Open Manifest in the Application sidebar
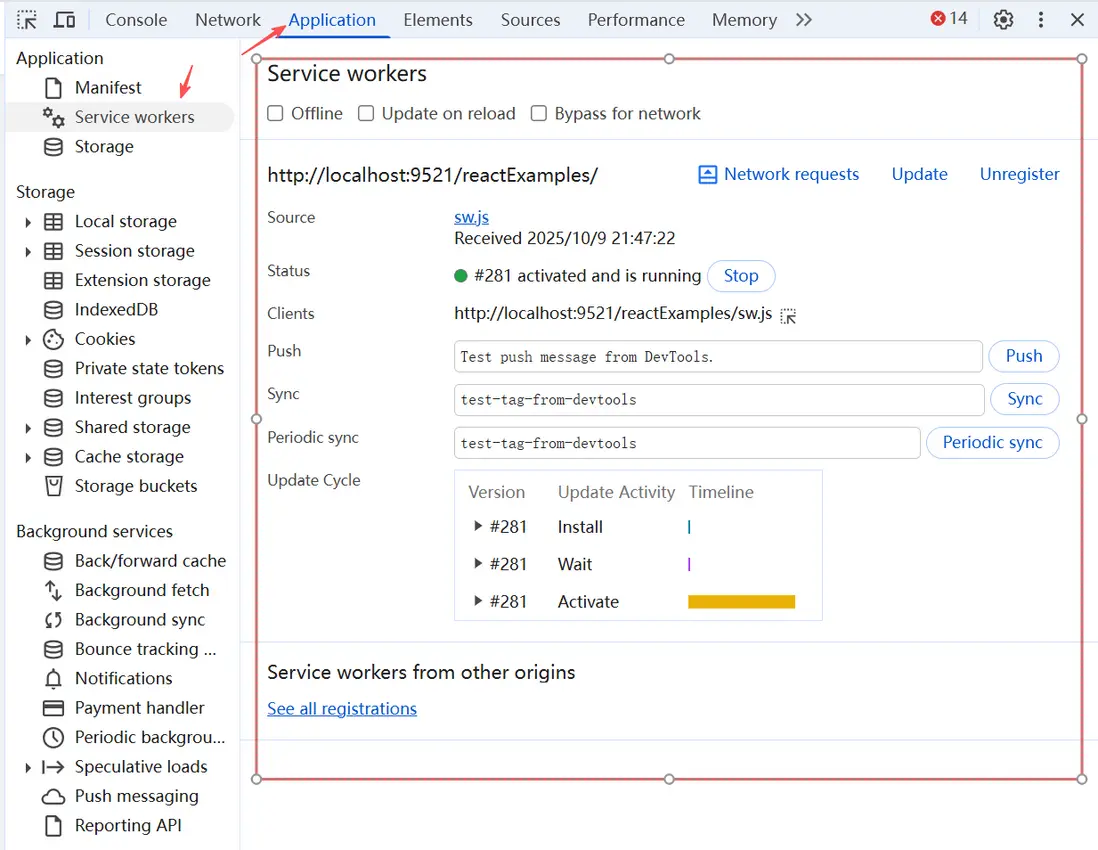Screen dimensions: 1098x850 (107, 88)
